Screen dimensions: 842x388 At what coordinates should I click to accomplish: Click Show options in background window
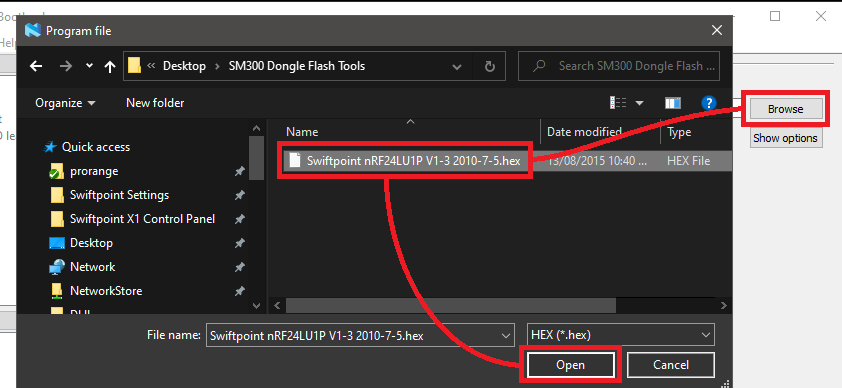(x=785, y=138)
